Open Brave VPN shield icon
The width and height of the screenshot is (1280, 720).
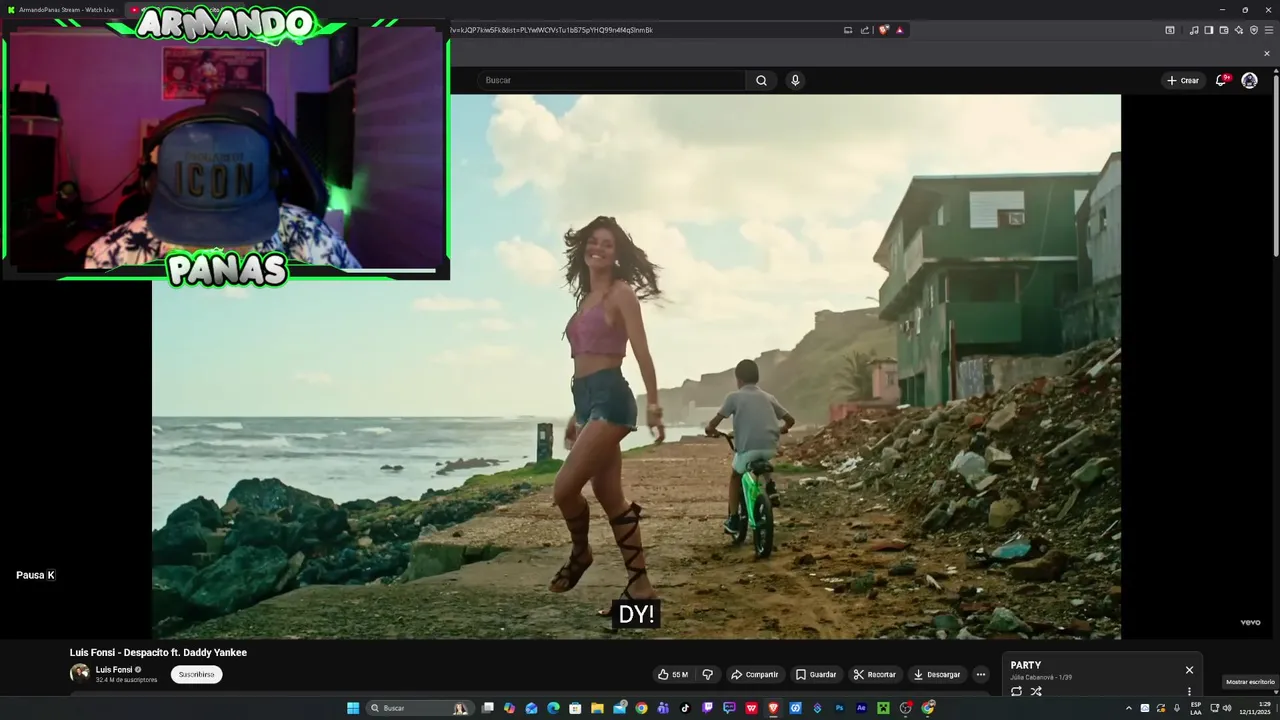click(1254, 30)
